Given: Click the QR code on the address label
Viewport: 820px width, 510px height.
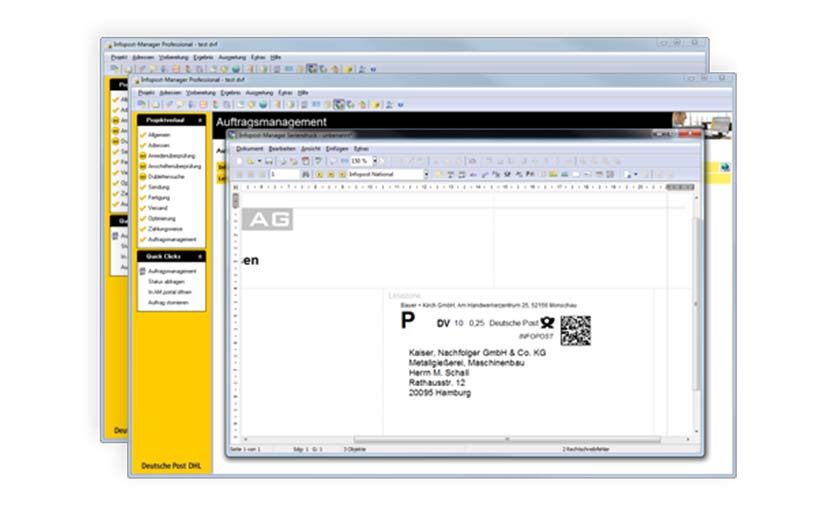Looking at the screenshot, I should coord(575,330).
